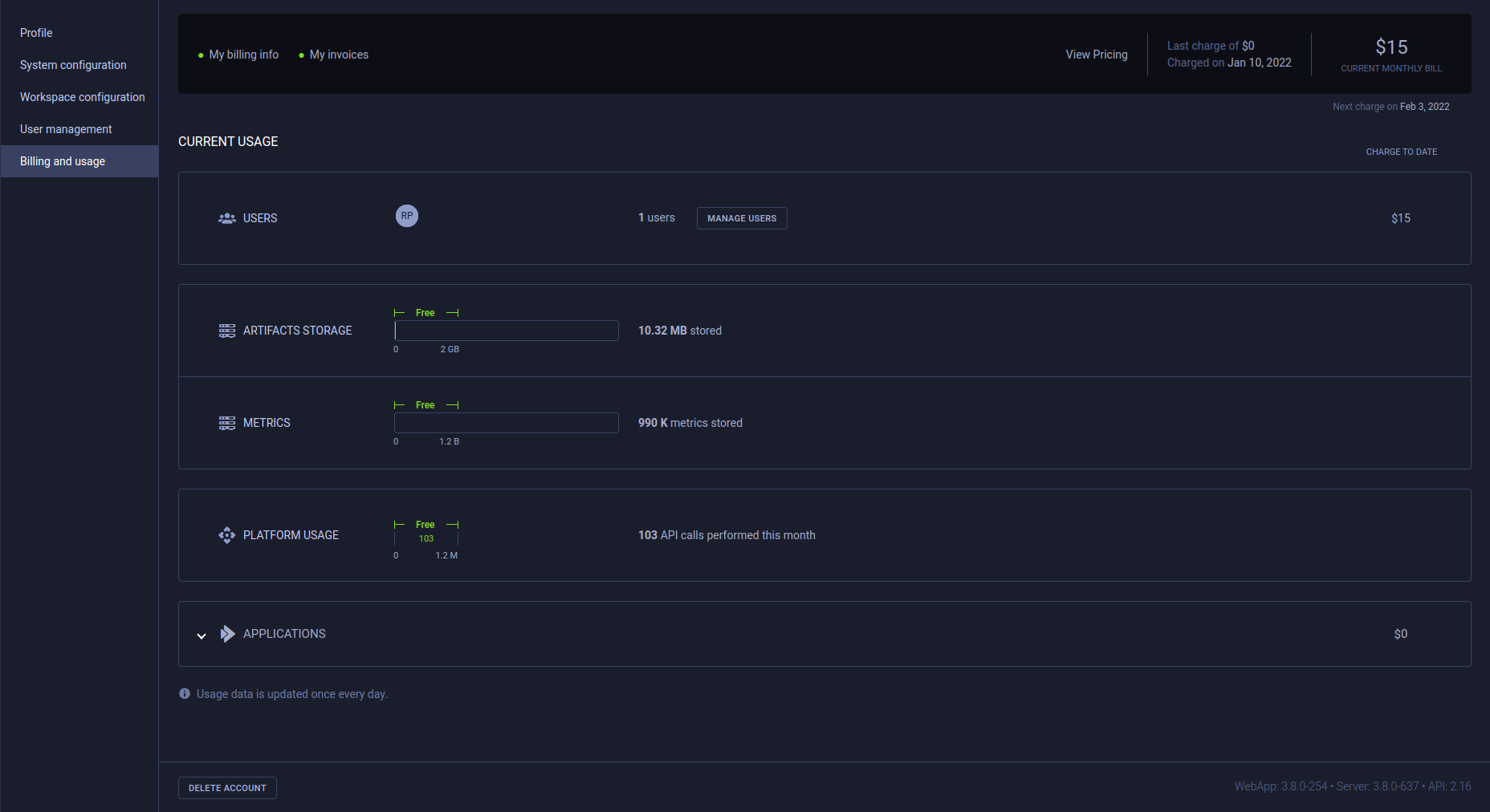Click the green dot next to My billing info
Viewport: 1490px width, 812px height.
(200, 55)
